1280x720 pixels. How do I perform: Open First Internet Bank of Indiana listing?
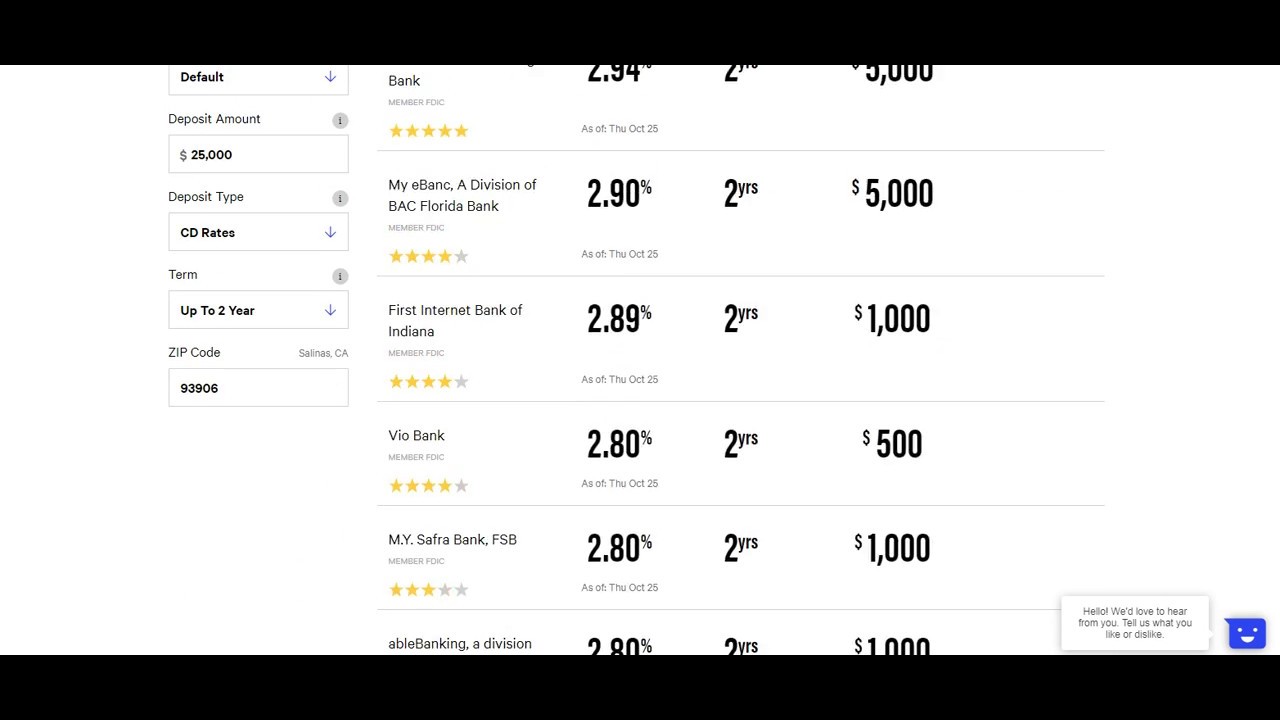coord(455,320)
